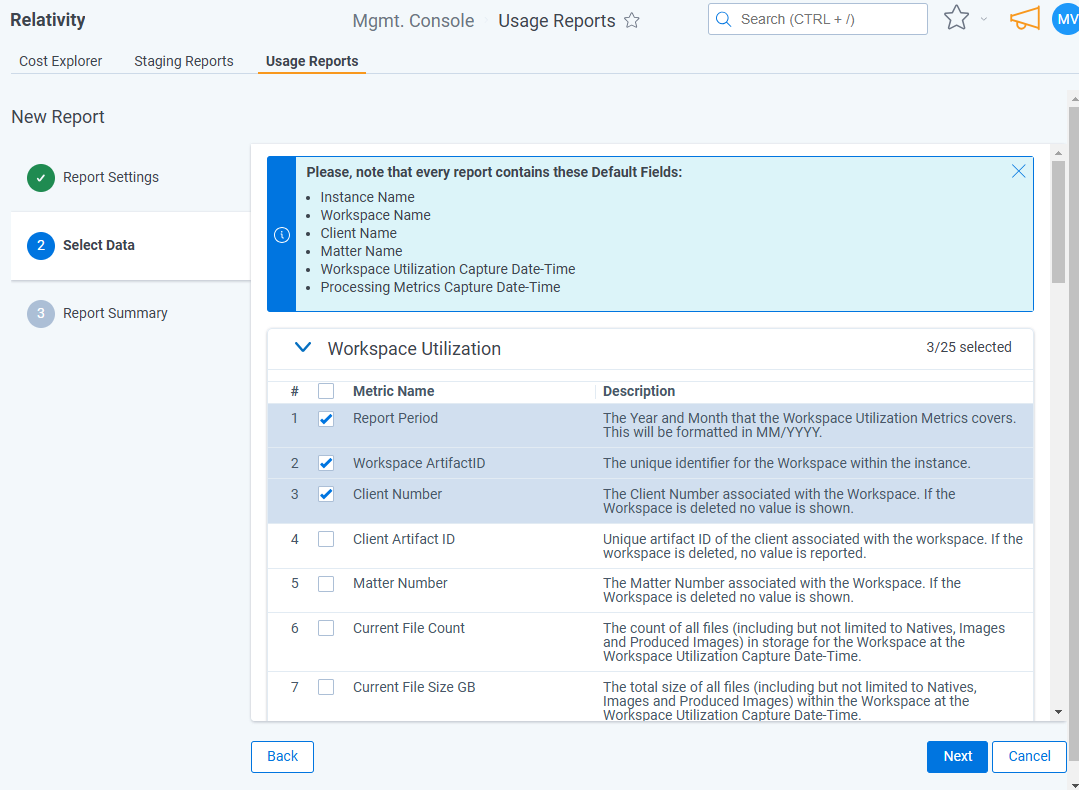Click the Workspace Utilization section title
This screenshot has height=790, width=1079.
point(414,348)
